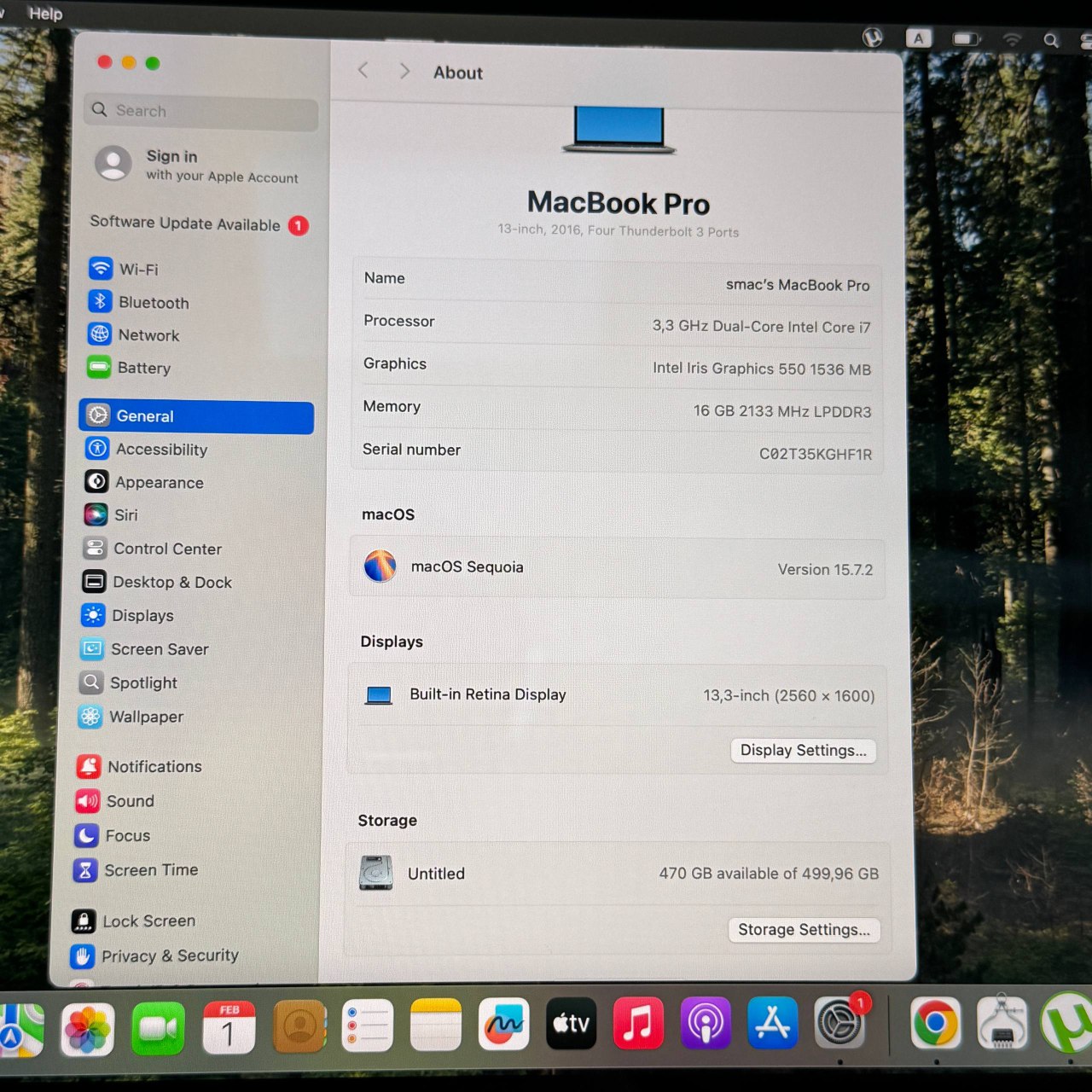Open Storage Settings
This screenshot has width=1092, height=1092.
(x=803, y=929)
